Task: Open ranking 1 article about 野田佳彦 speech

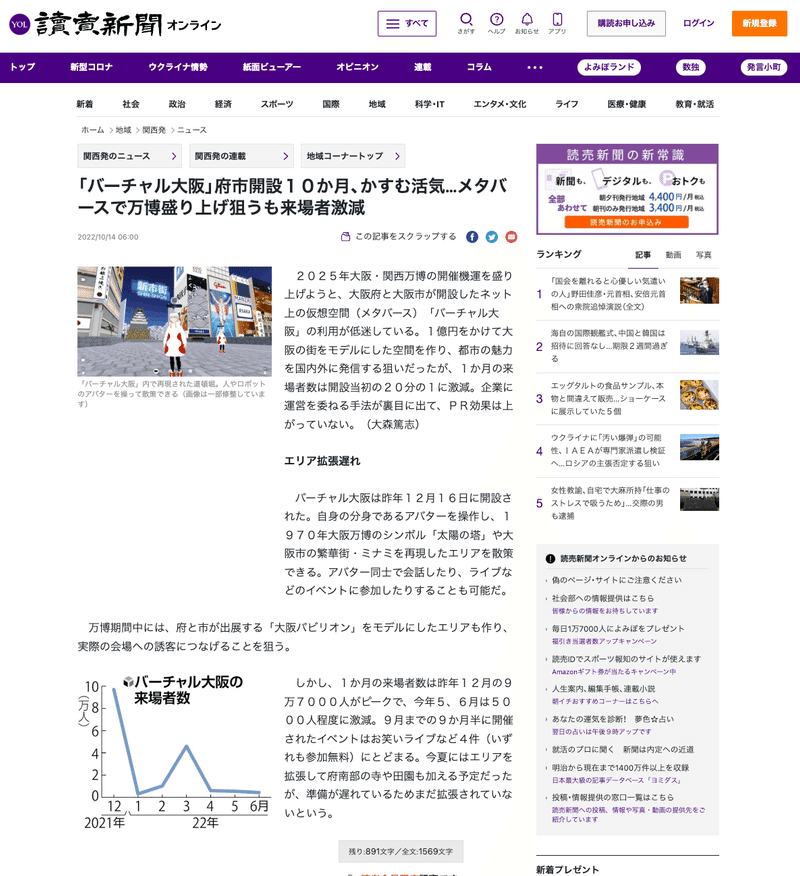Action: coord(608,294)
